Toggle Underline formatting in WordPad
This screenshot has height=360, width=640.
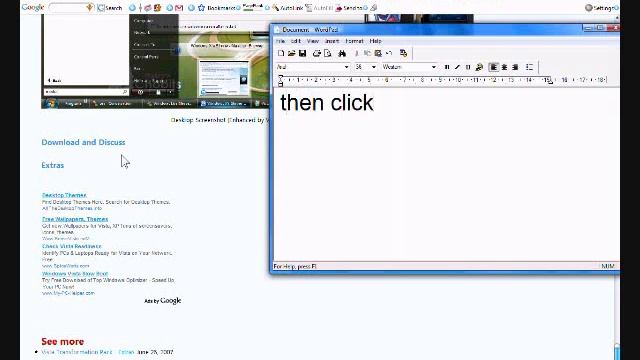click(x=468, y=67)
